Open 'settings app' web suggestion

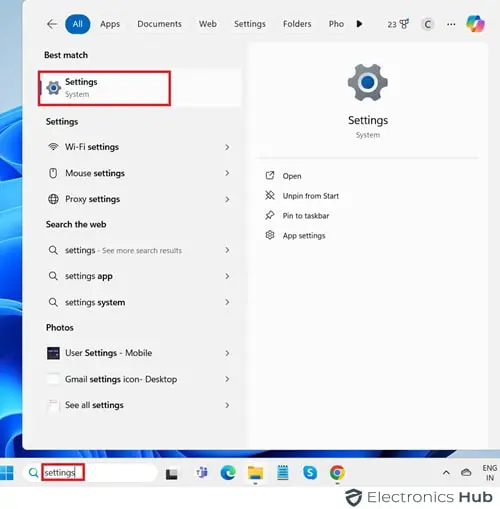138,276
